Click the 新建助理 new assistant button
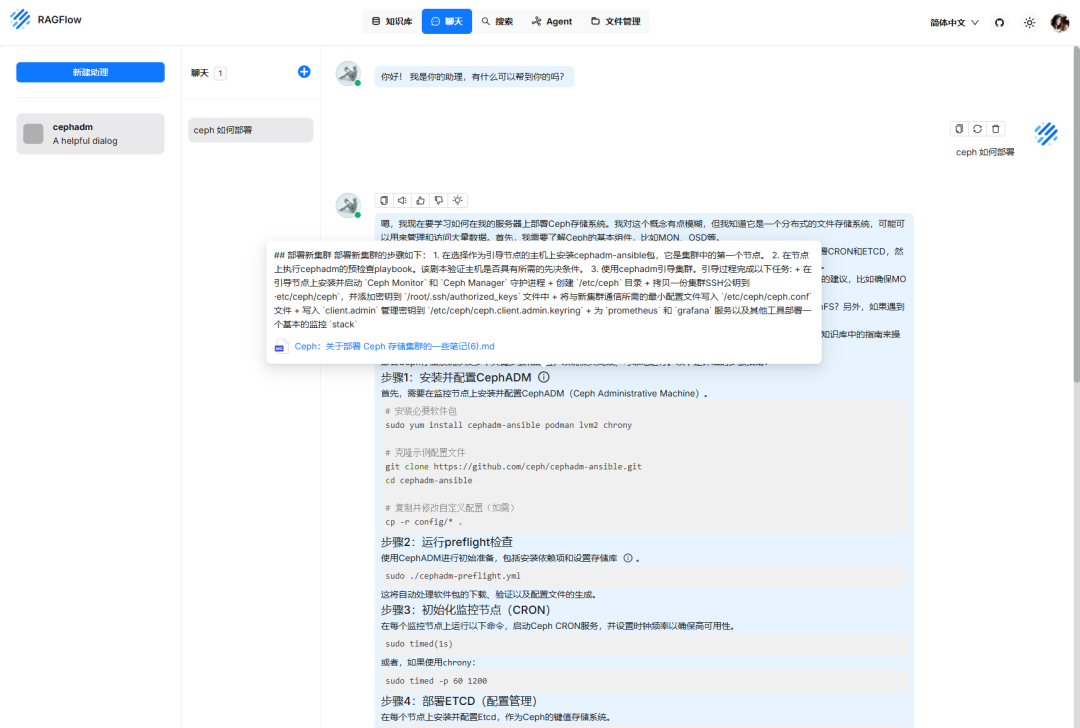The height and width of the screenshot is (728, 1080). pyautogui.click(x=90, y=72)
